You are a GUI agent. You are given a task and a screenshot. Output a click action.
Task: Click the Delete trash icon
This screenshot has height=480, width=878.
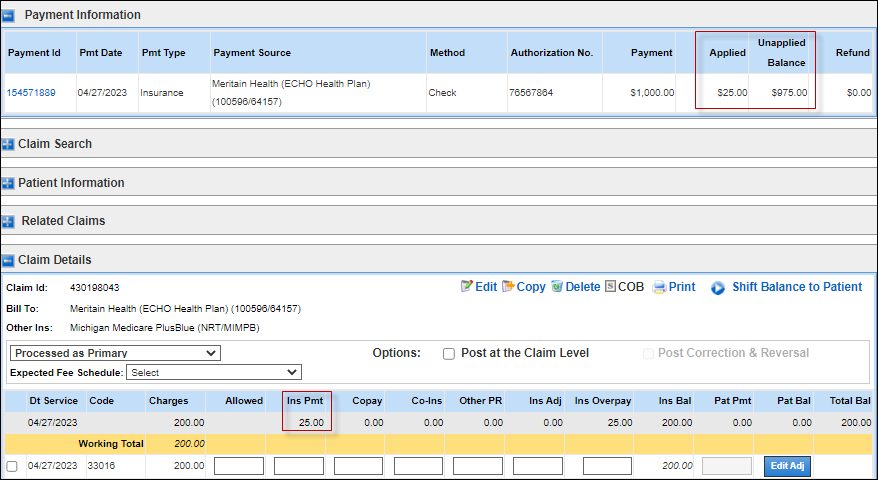click(557, 287)
